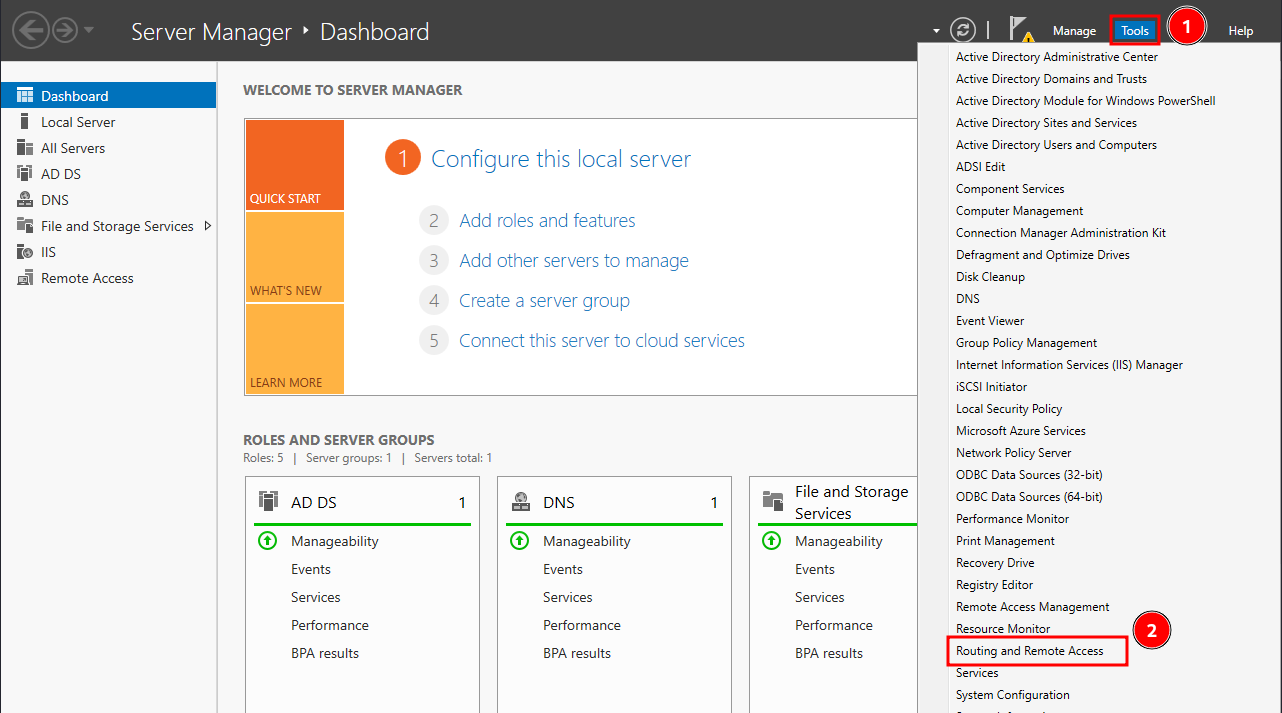Open the notifications flag
1282x713 pixels.
(x=1021, y=31)
